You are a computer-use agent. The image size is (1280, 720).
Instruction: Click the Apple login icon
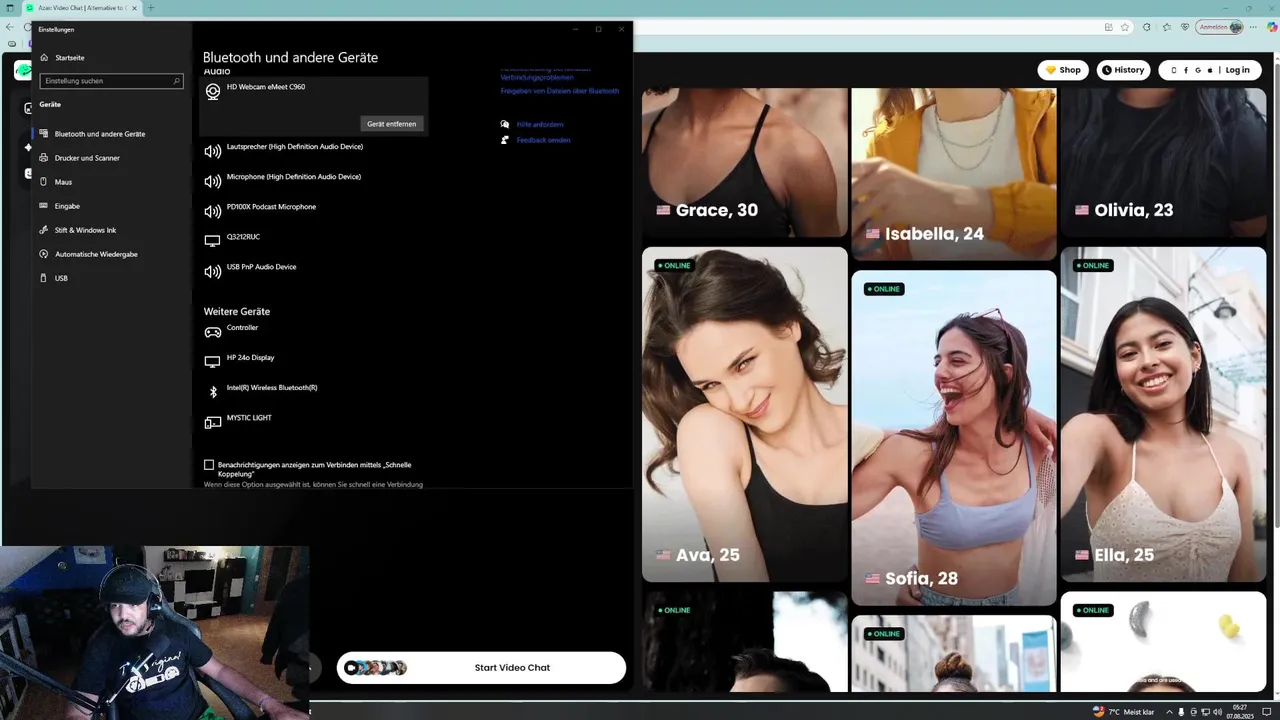pyautogui.click(x=1210, y=70)
